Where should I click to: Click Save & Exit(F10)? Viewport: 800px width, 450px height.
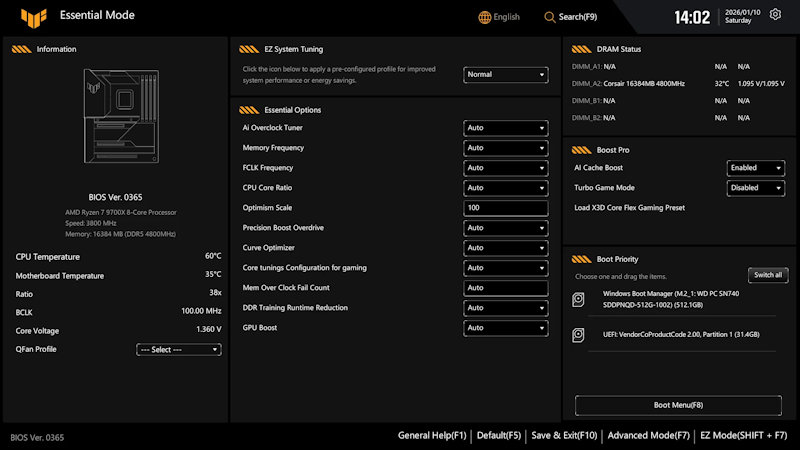click(564, 436)
